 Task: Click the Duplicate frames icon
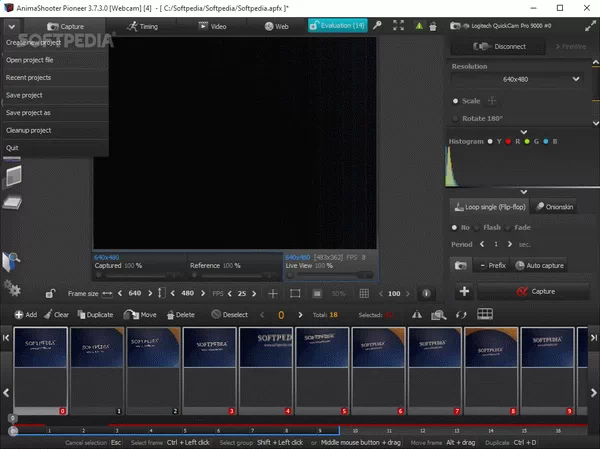pos(81,314)
